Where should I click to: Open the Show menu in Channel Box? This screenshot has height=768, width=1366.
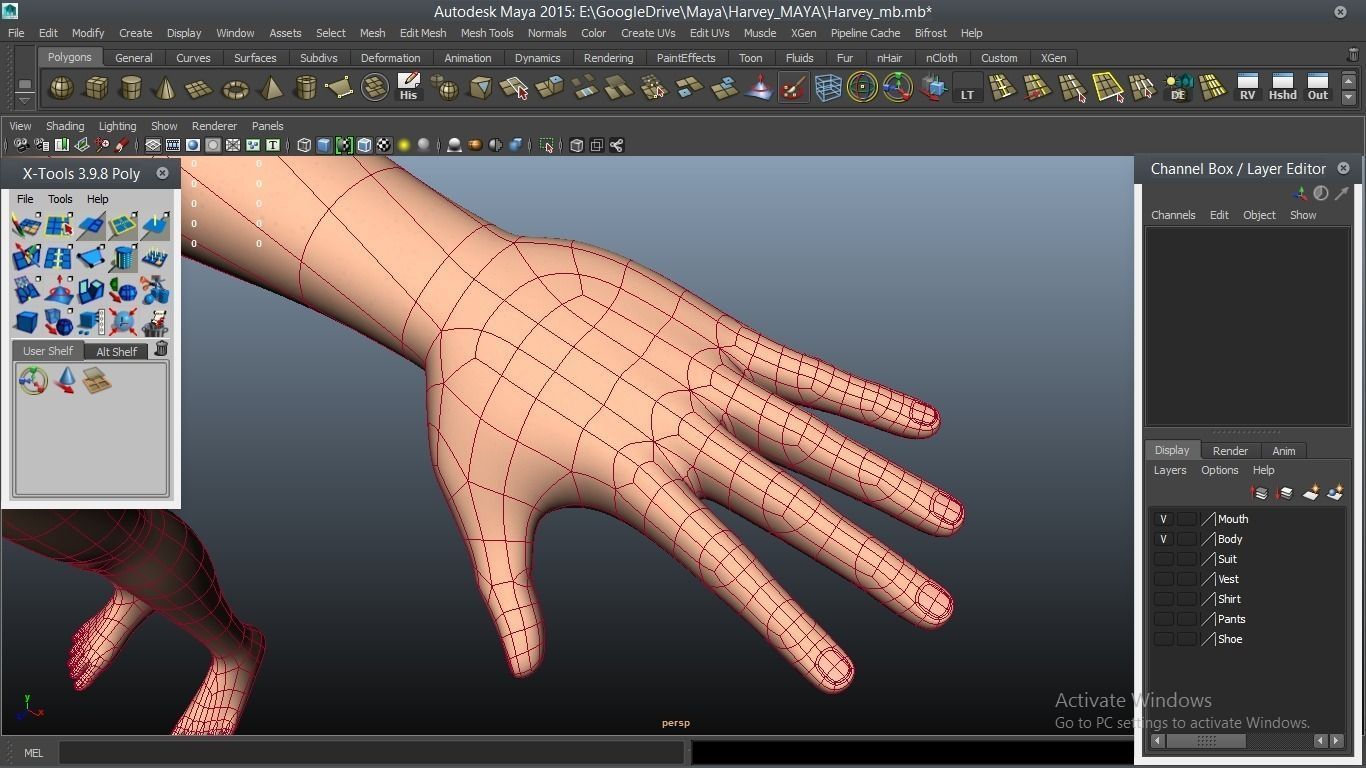(x=1303, y=215)
